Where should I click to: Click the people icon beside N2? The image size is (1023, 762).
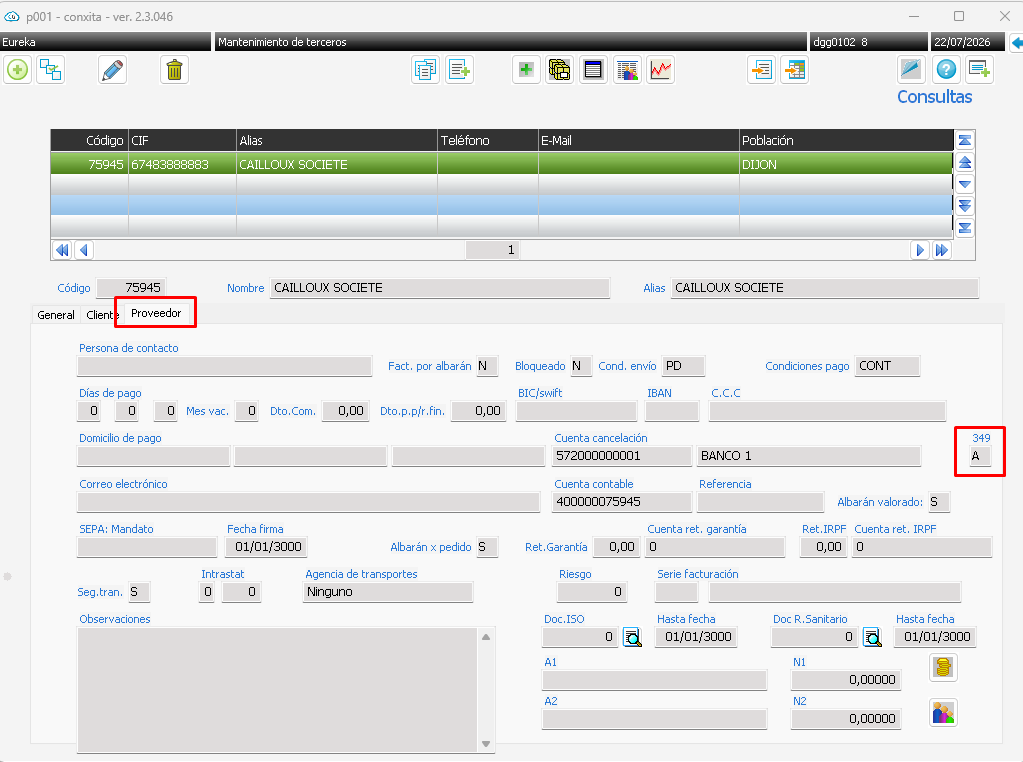(943, 712)
